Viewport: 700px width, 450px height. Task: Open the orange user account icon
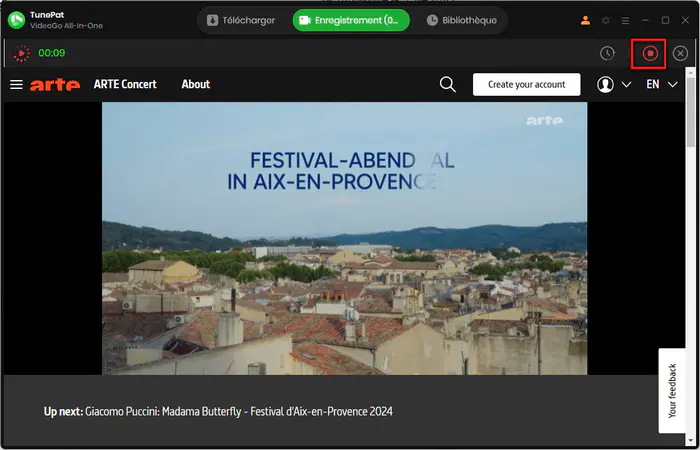(x=585, y=20)
